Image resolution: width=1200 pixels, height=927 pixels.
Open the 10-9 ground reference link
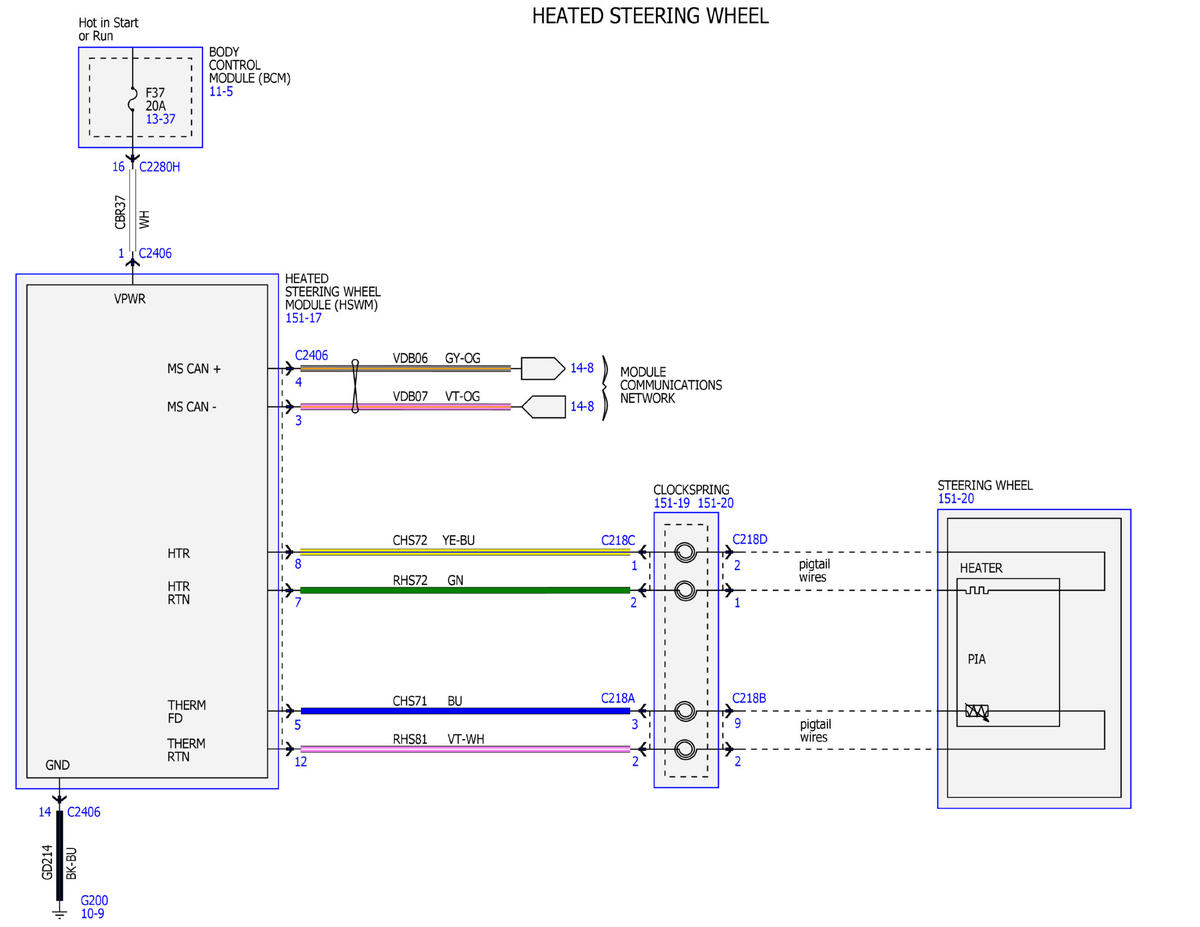91,914
